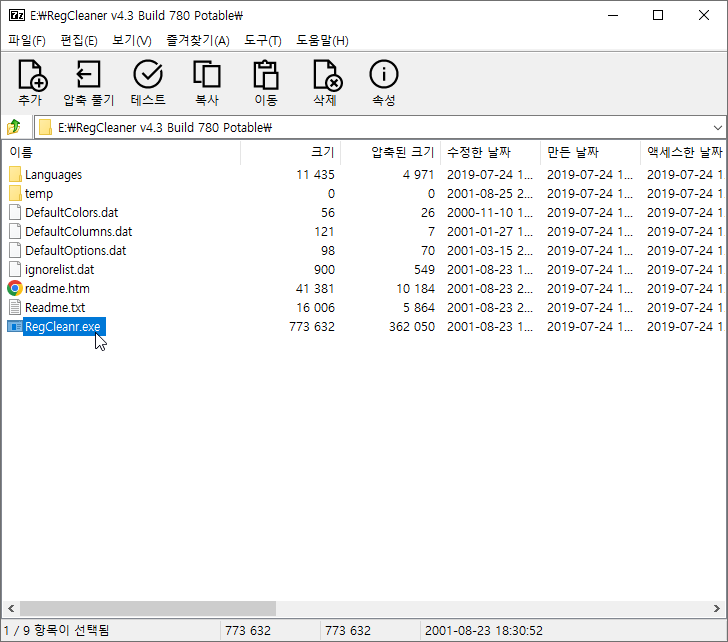This screenshot has width=728, height=642.
Task: Click the RegCleanr.exe application icon
Action: pyautogui.click(x=15, y=327)
